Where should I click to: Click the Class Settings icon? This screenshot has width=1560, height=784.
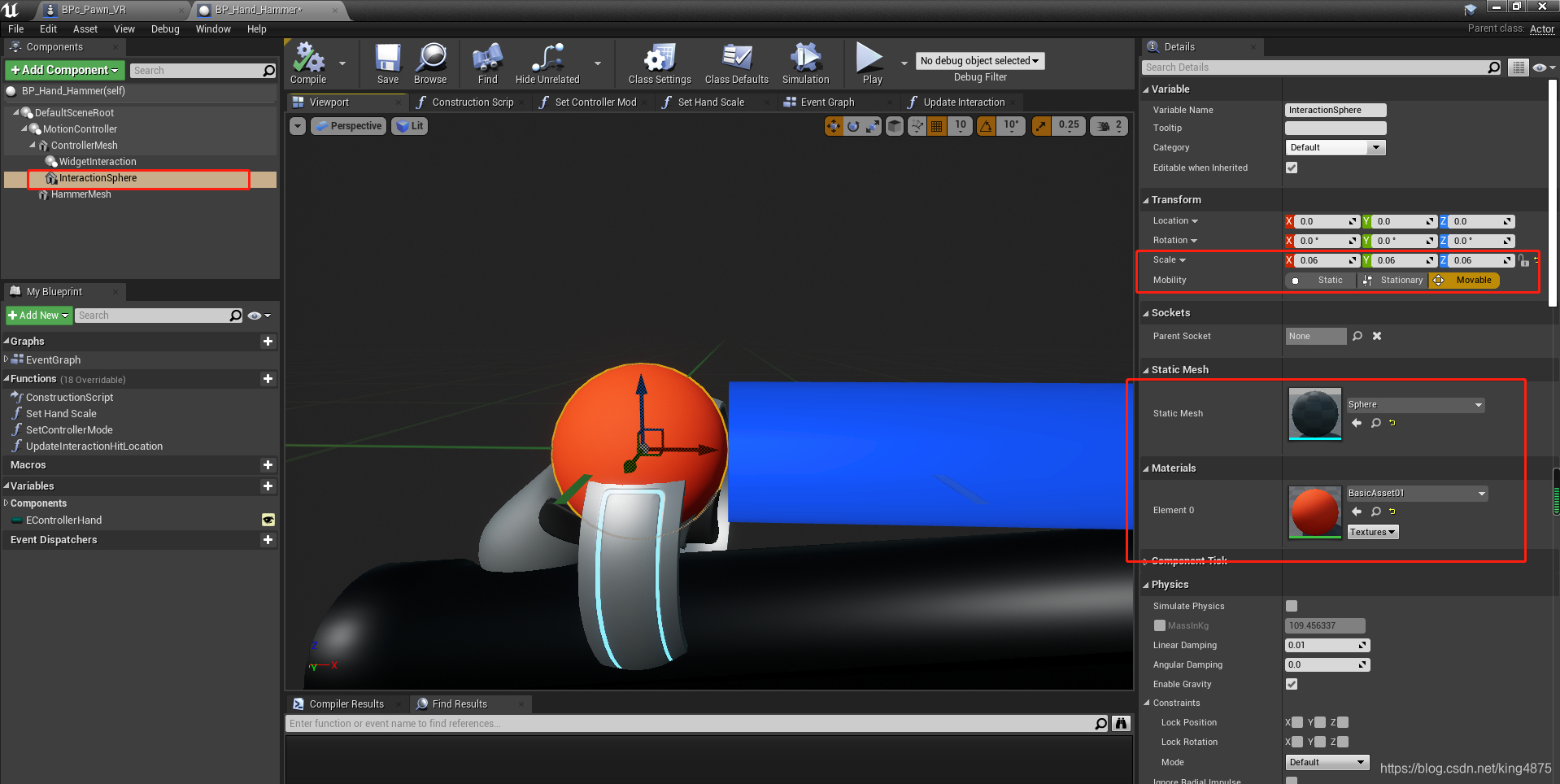coord(658,63)
